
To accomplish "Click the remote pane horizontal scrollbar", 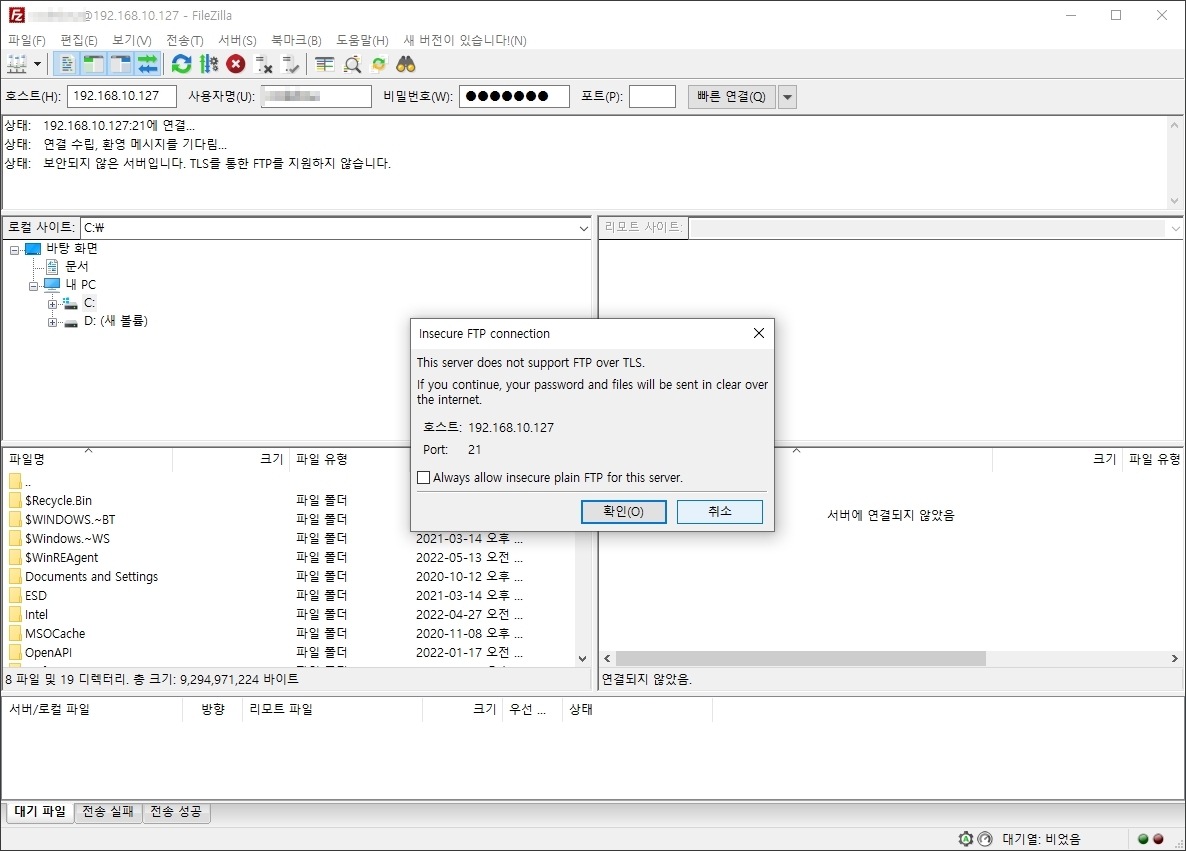I will pos(800,659).
